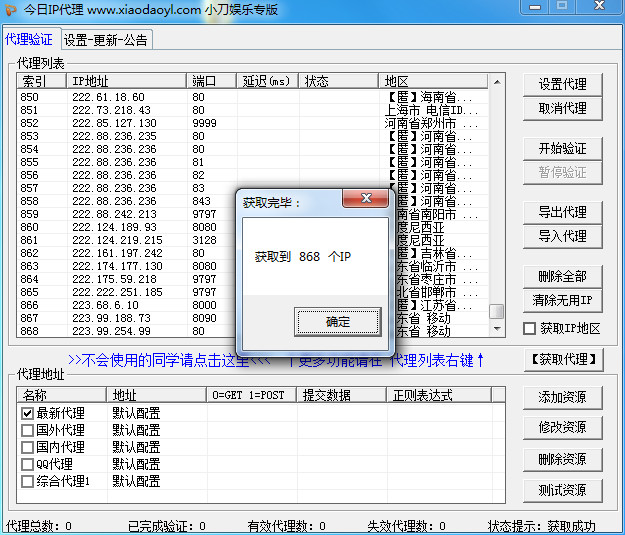The height and width of the screenshot is (535, 625).
Task: Select proxy row with IP 222.85.127.130
Action: pos(113,123)
